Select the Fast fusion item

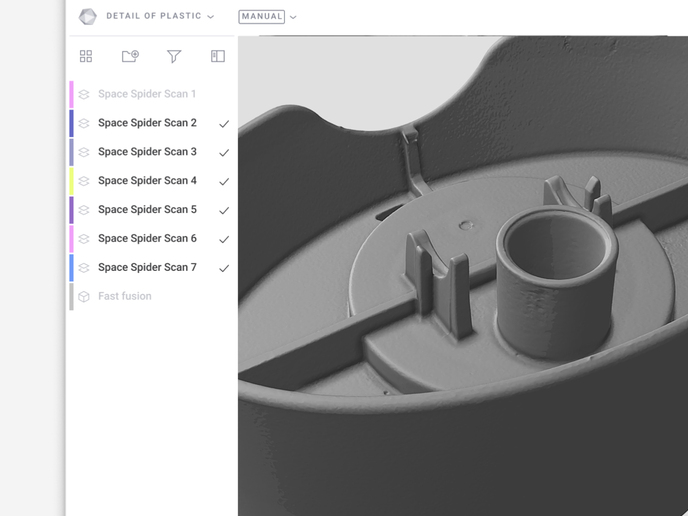coord(125,297)
